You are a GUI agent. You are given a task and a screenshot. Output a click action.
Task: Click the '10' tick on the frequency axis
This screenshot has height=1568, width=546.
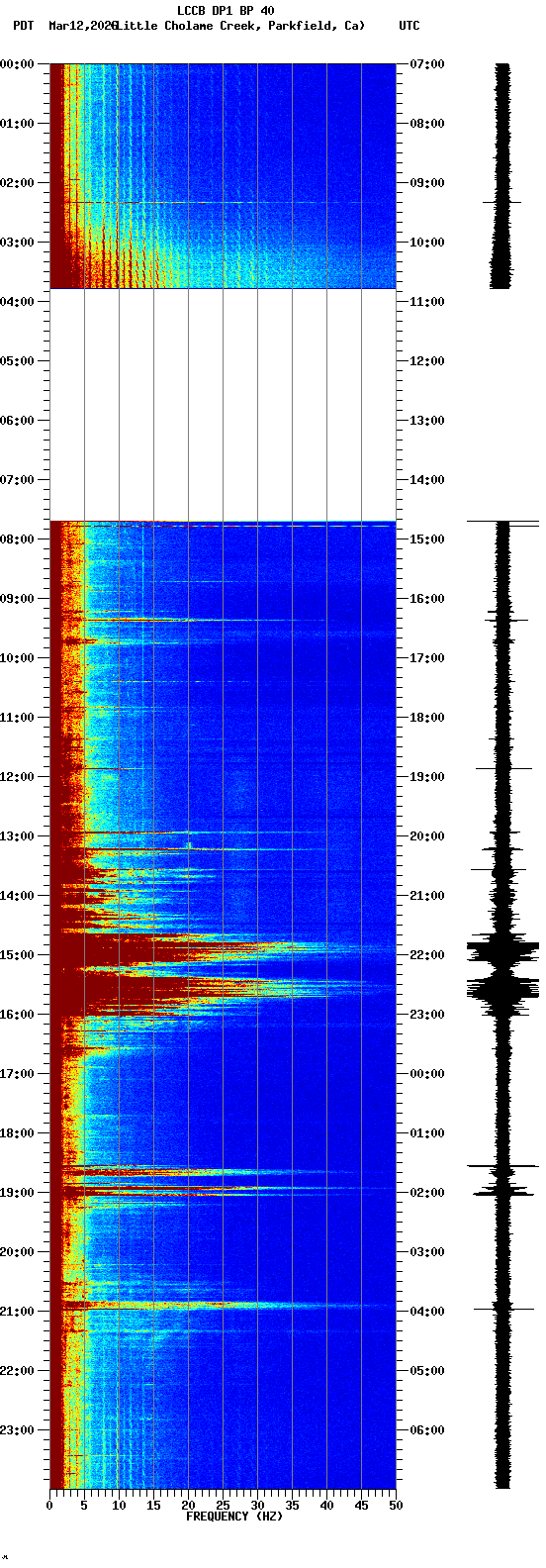[119, 1506]
